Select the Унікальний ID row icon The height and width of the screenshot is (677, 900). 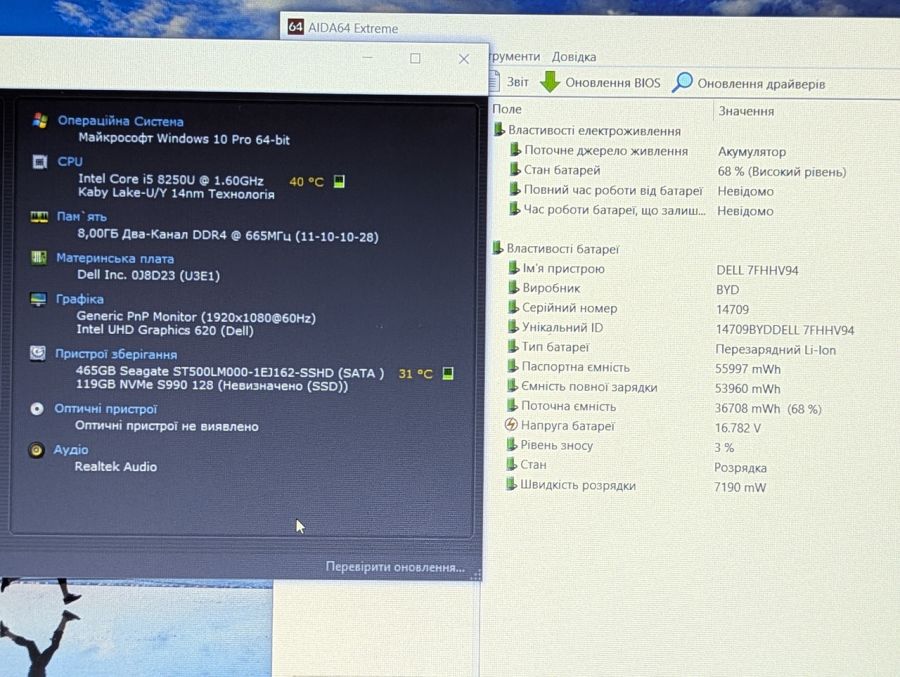(513, 327)
